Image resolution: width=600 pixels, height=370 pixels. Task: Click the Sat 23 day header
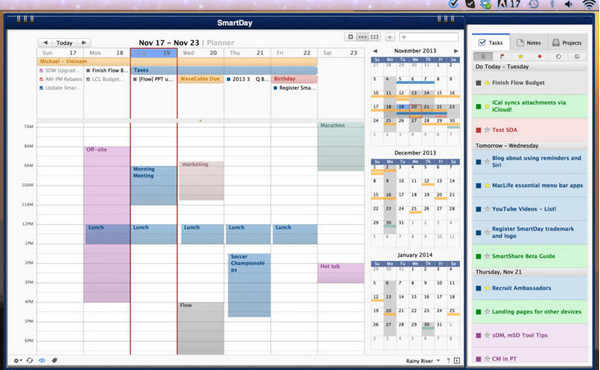click(x=341, y=53)
